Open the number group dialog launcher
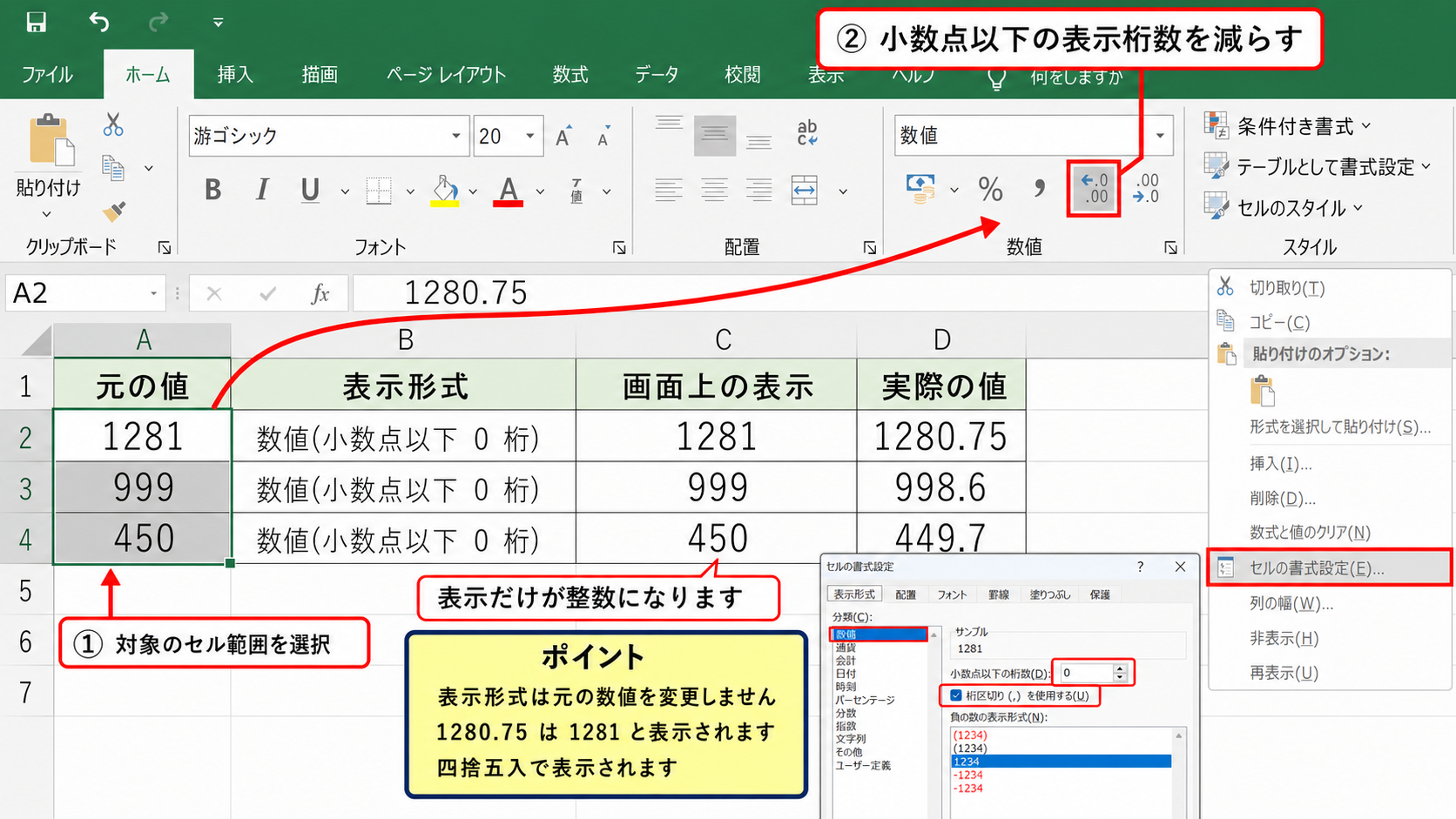 pos(1170,248)
